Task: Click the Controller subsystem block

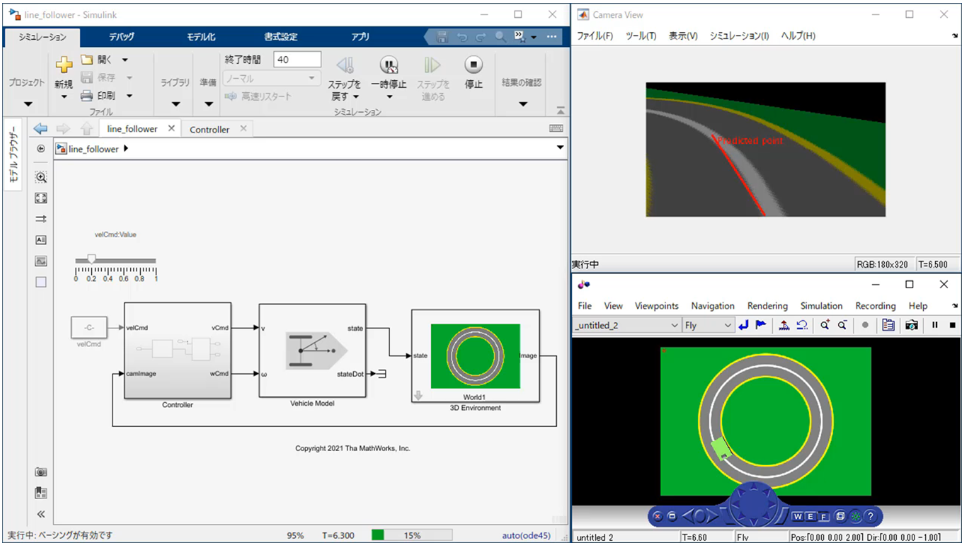Action: coord(178,351)
